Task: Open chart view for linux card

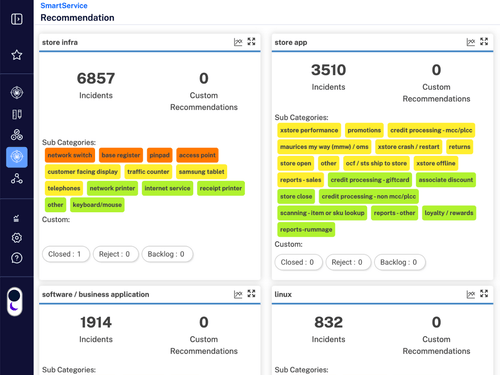Action: [x=471, y=294]
